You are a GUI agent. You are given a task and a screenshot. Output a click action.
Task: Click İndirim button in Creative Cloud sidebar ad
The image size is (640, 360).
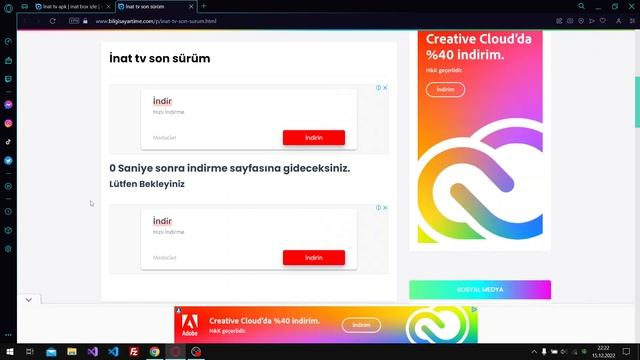pyautogui.click(x=445, y=89)
